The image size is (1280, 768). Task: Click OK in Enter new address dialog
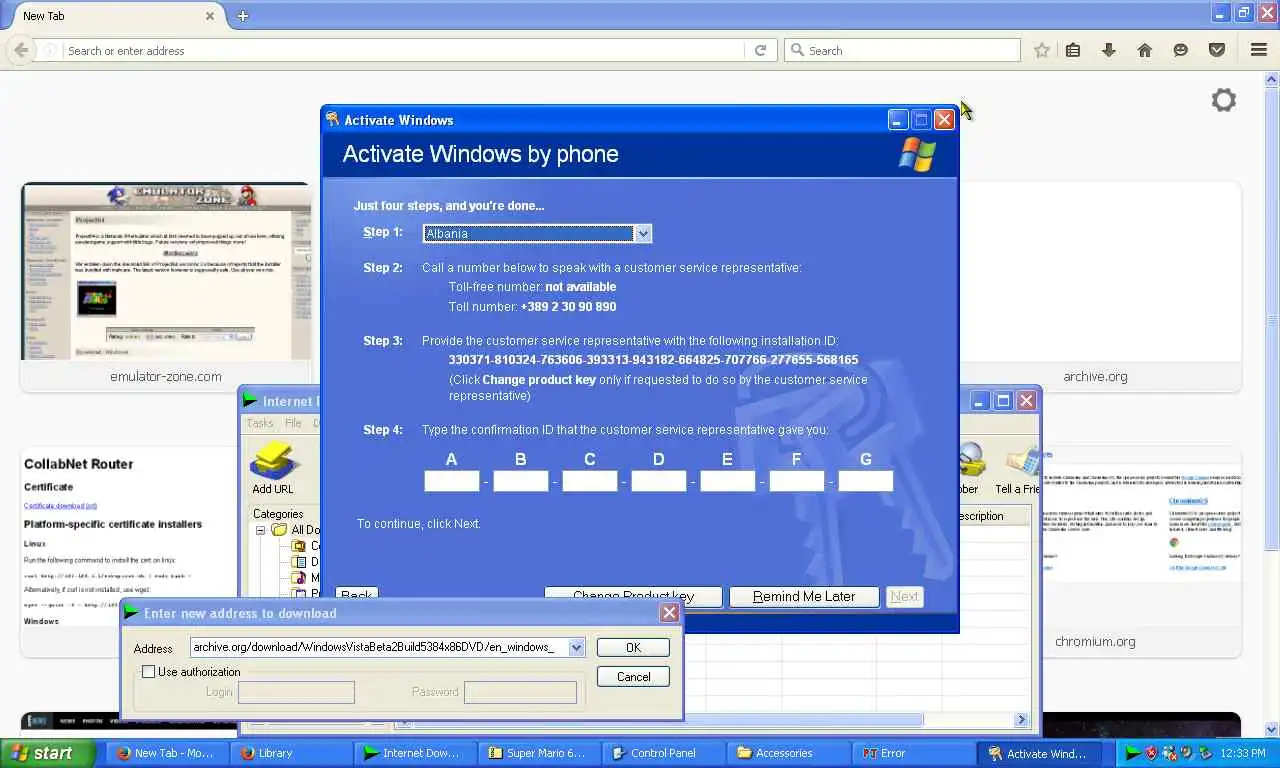tap(633, 648)
